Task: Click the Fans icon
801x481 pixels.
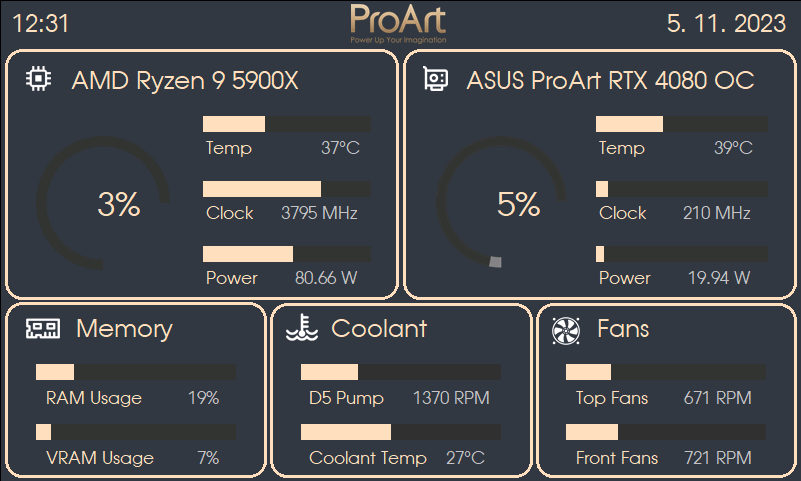Action: [x=566, y=329]
